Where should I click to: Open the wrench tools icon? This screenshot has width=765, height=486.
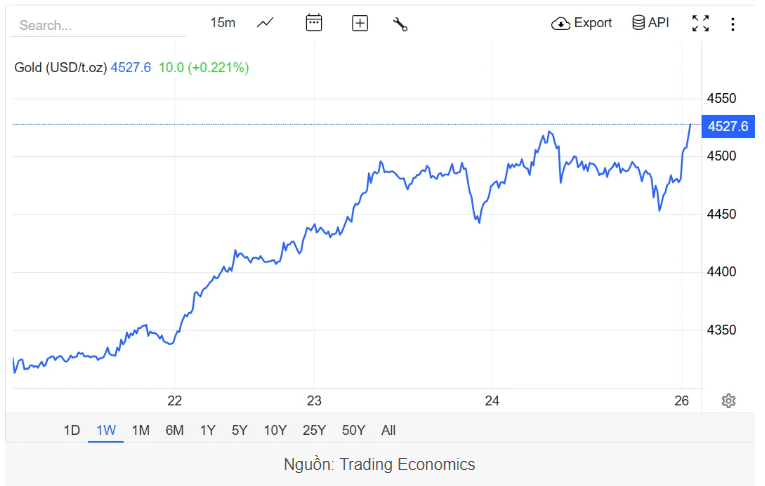pyautogui.click(x=400, y=24)
